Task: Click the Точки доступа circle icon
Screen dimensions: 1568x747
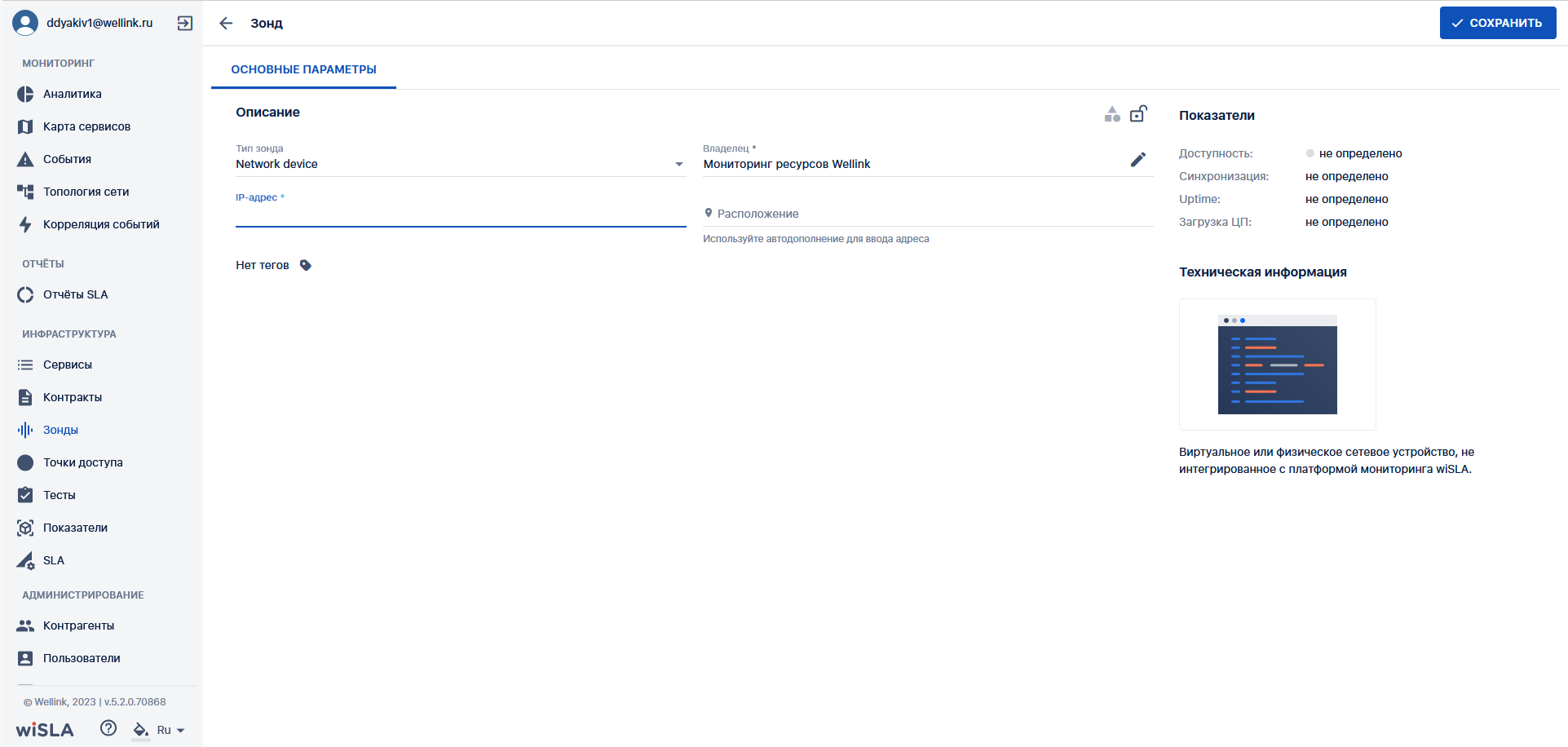Action: coord(25,462)
